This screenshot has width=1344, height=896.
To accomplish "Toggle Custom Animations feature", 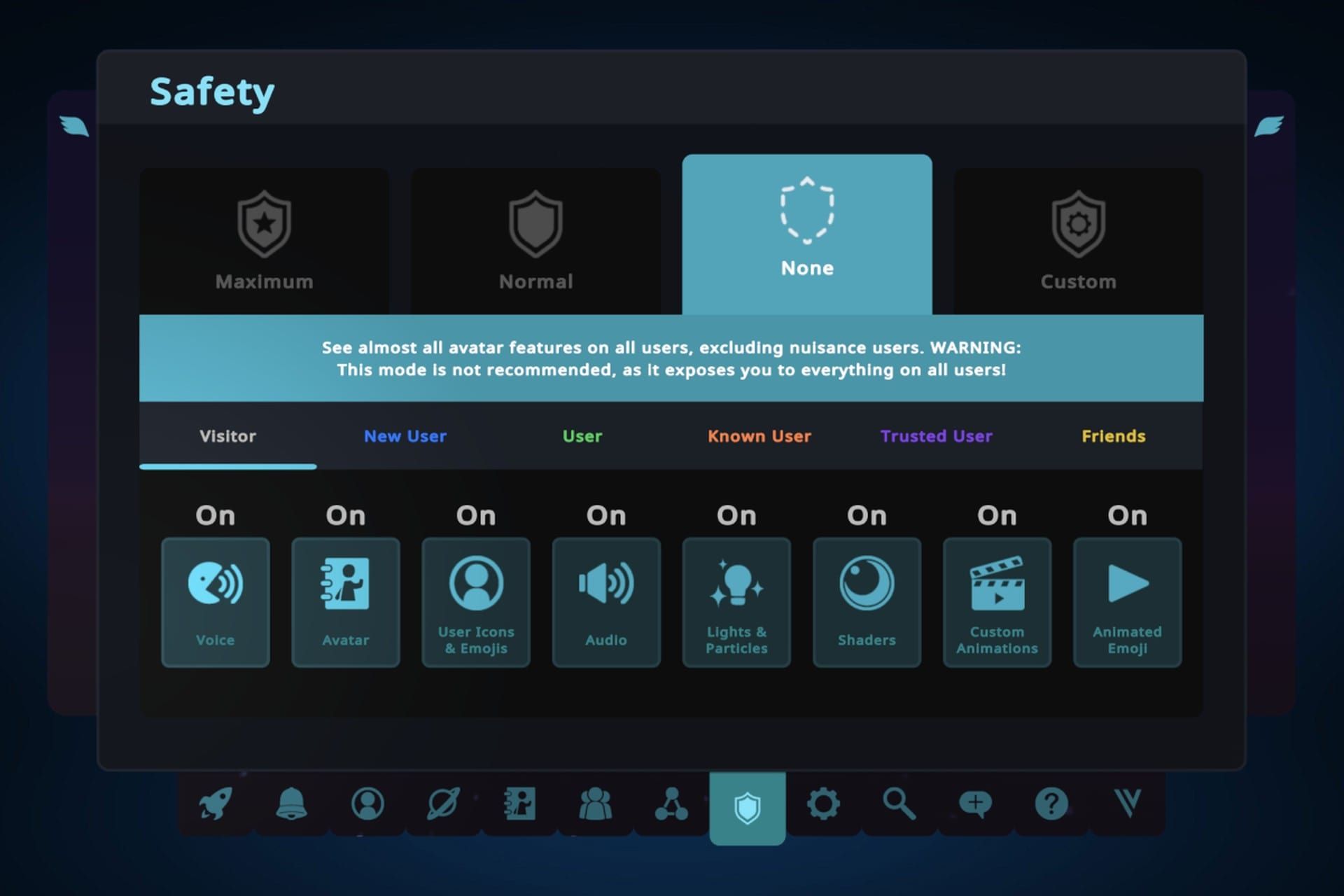I will pyautogui.click(x=997, y=602).
